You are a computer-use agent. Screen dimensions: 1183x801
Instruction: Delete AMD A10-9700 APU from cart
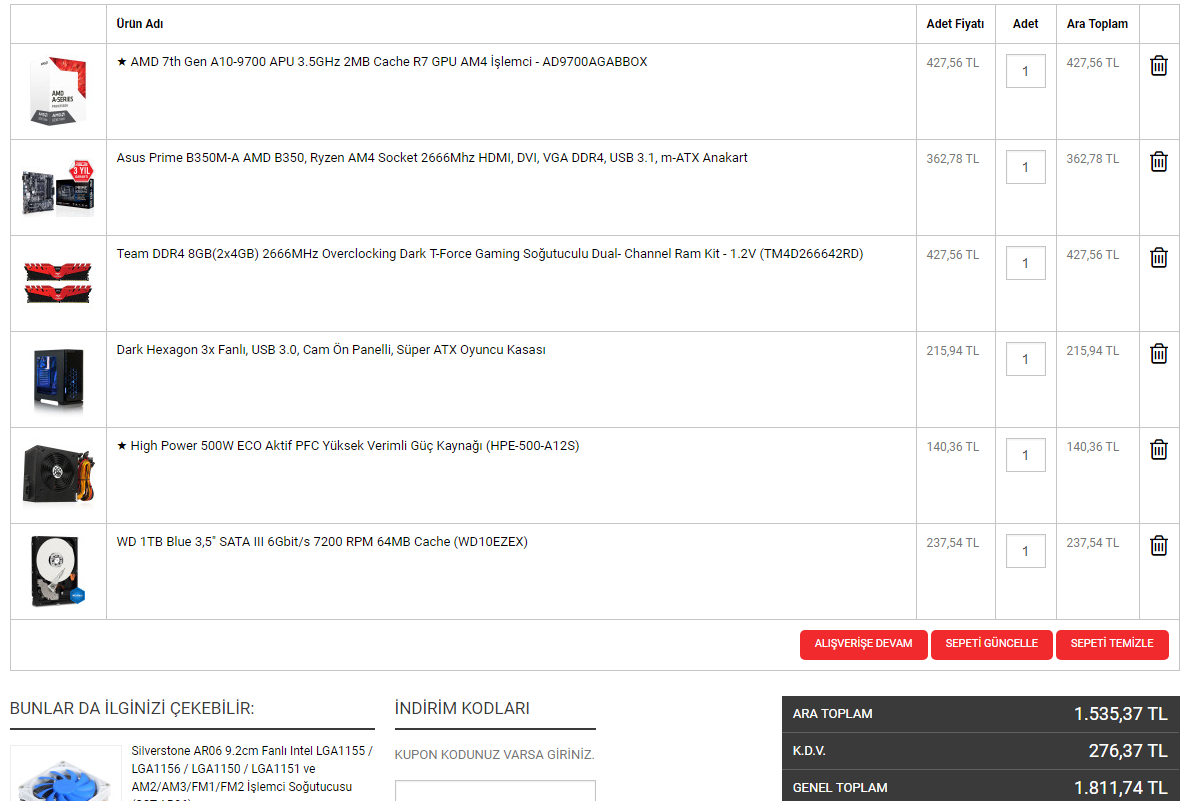coord(1159,66)
